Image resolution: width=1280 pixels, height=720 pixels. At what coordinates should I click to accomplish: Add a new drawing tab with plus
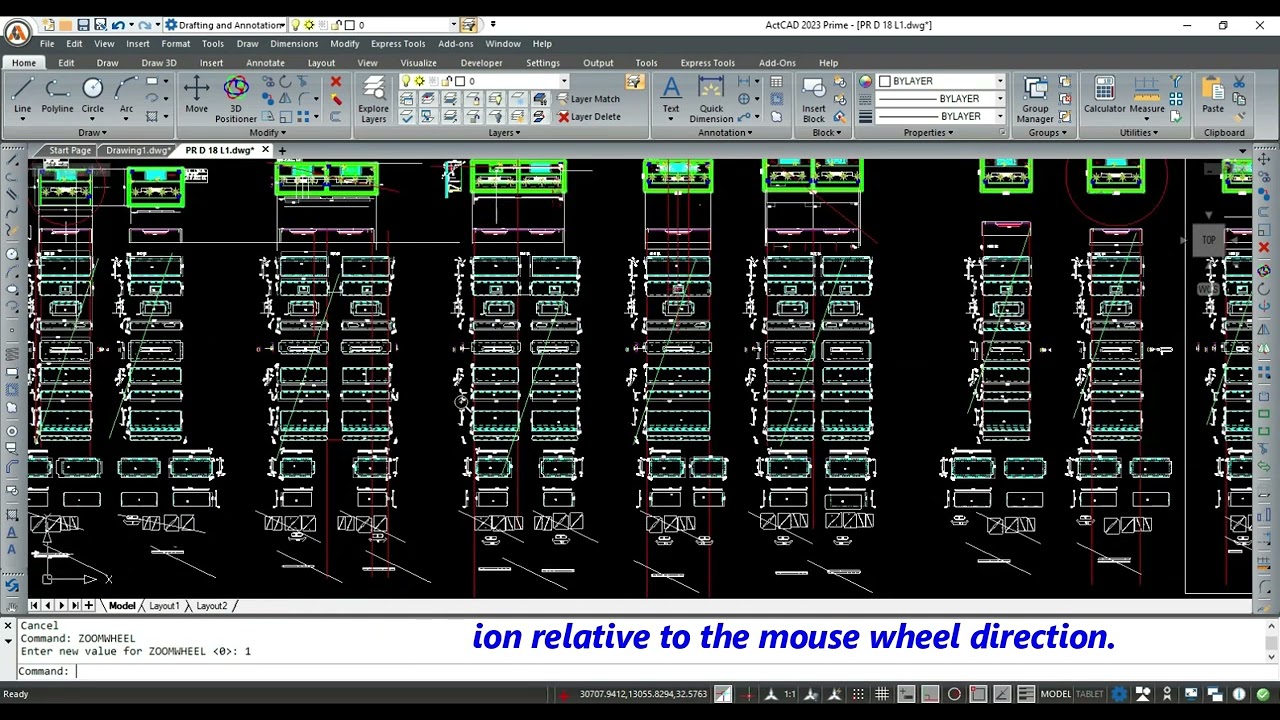point(282,150)
